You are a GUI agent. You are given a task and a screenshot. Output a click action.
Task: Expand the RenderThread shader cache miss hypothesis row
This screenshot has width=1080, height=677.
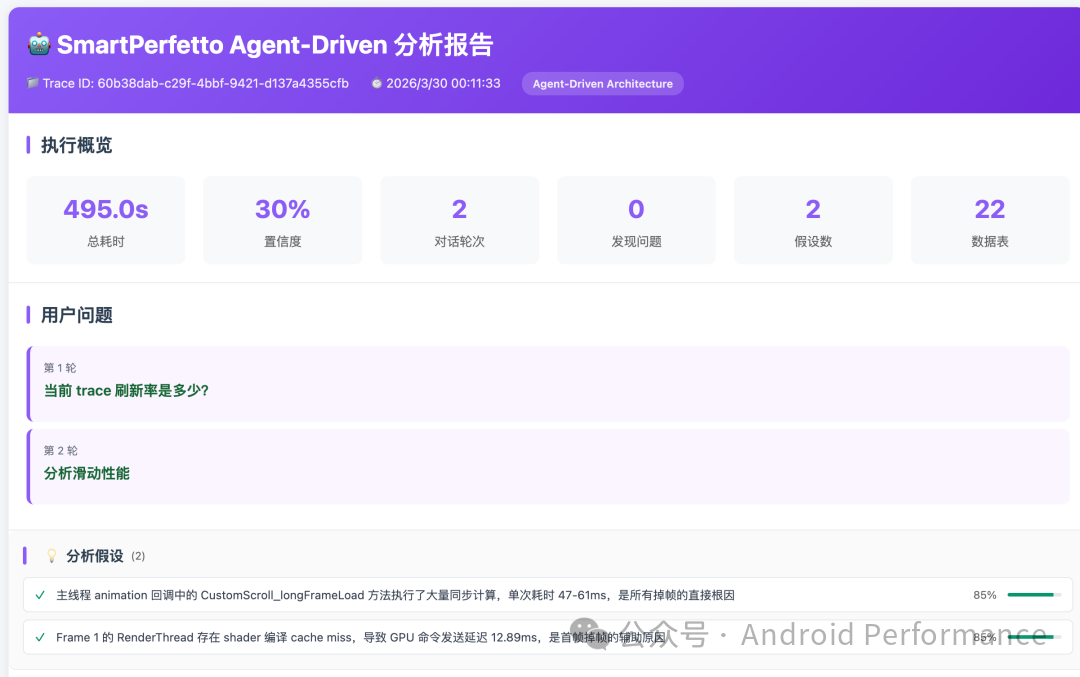pos(548,638)
